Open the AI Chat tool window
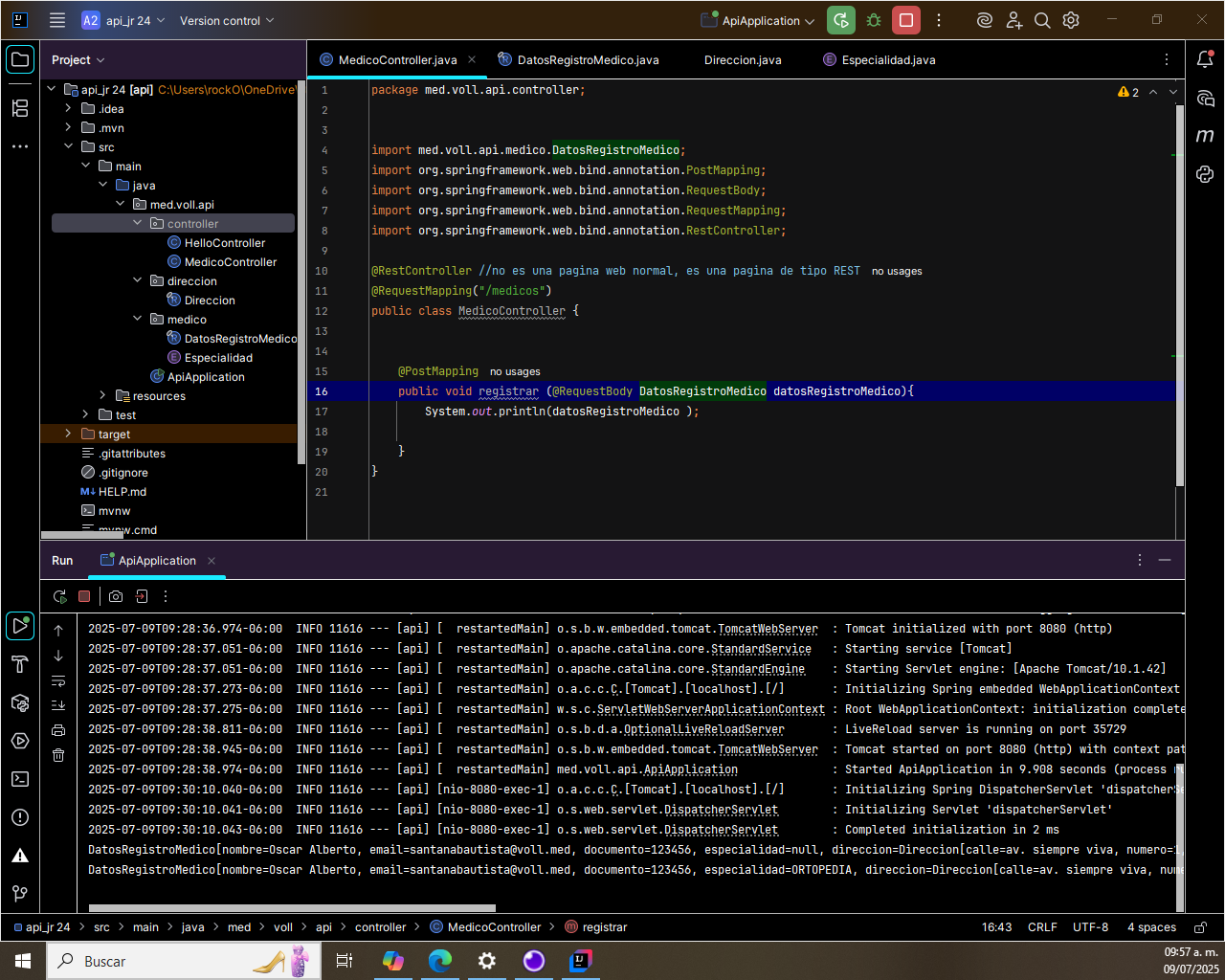The image size is (1225, 980). click(1205, 98)
